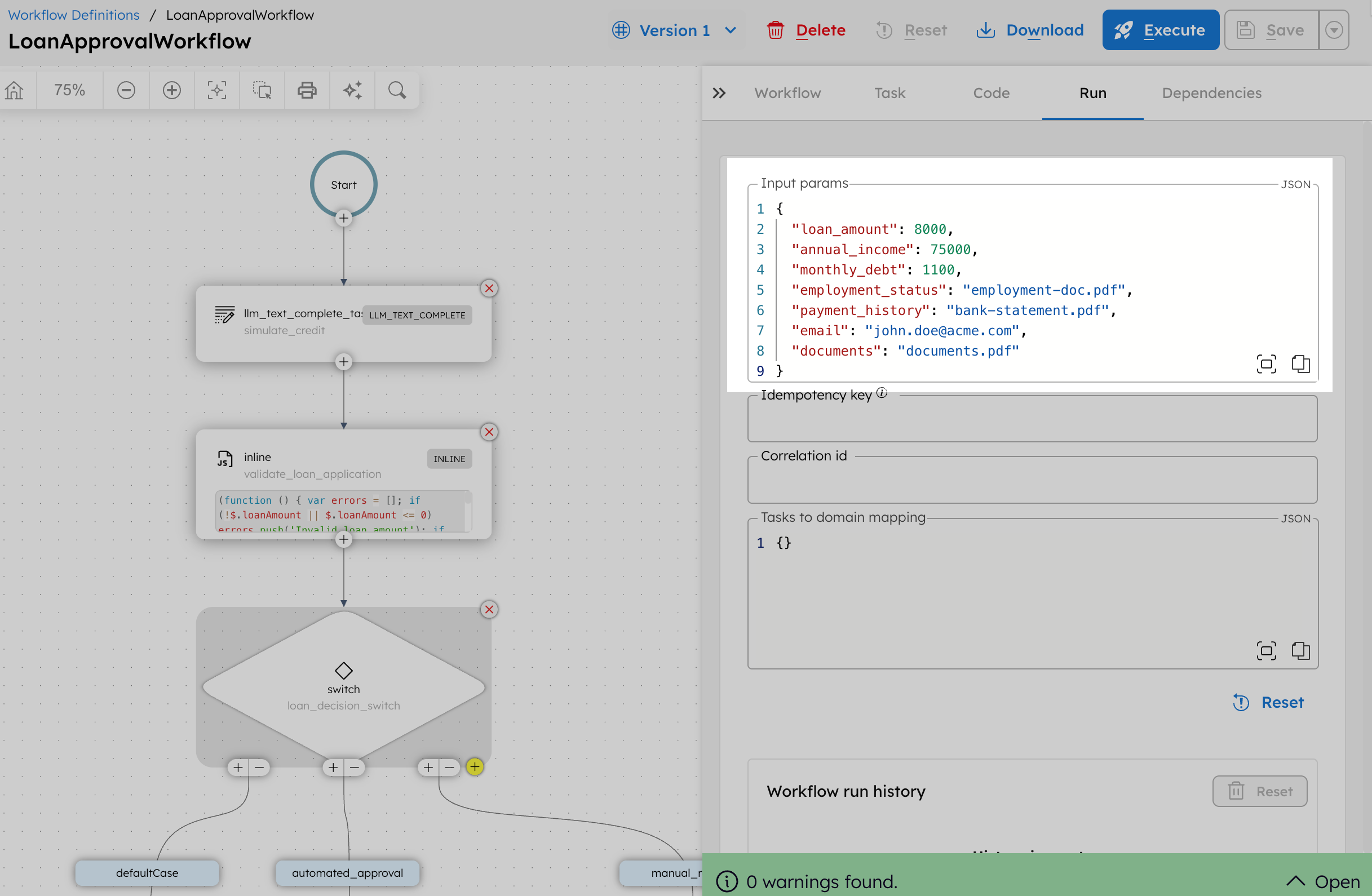Click the automated_approval branch label
Image resolution: width=1372 pixels, height=896 pixels.
point(347,873)
